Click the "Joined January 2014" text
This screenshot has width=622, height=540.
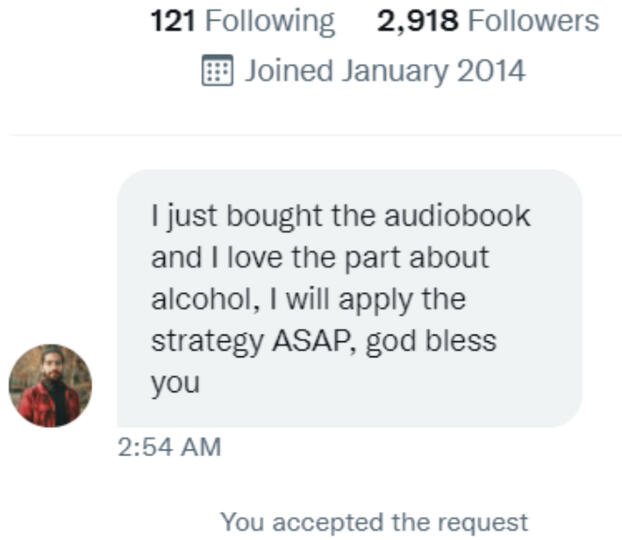[x=384, y=71]
